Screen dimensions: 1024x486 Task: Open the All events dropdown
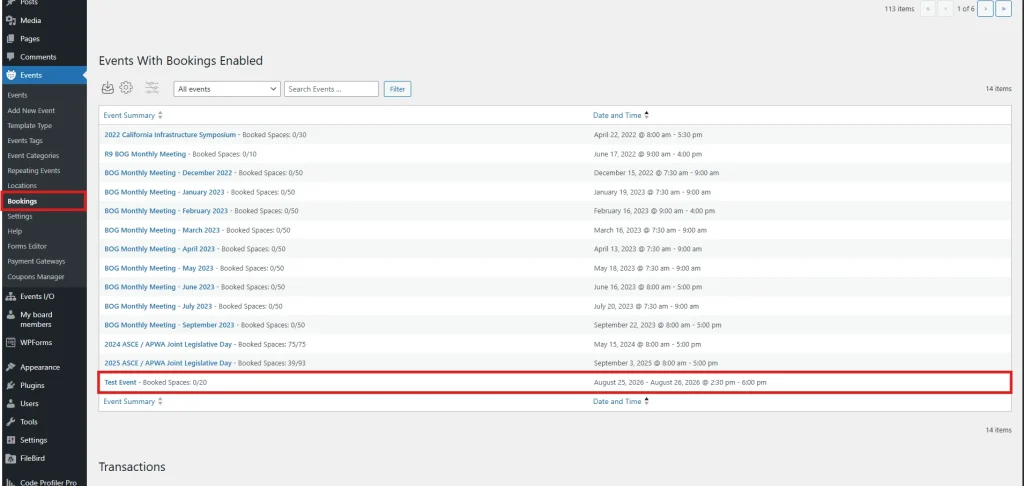point(227,89)
